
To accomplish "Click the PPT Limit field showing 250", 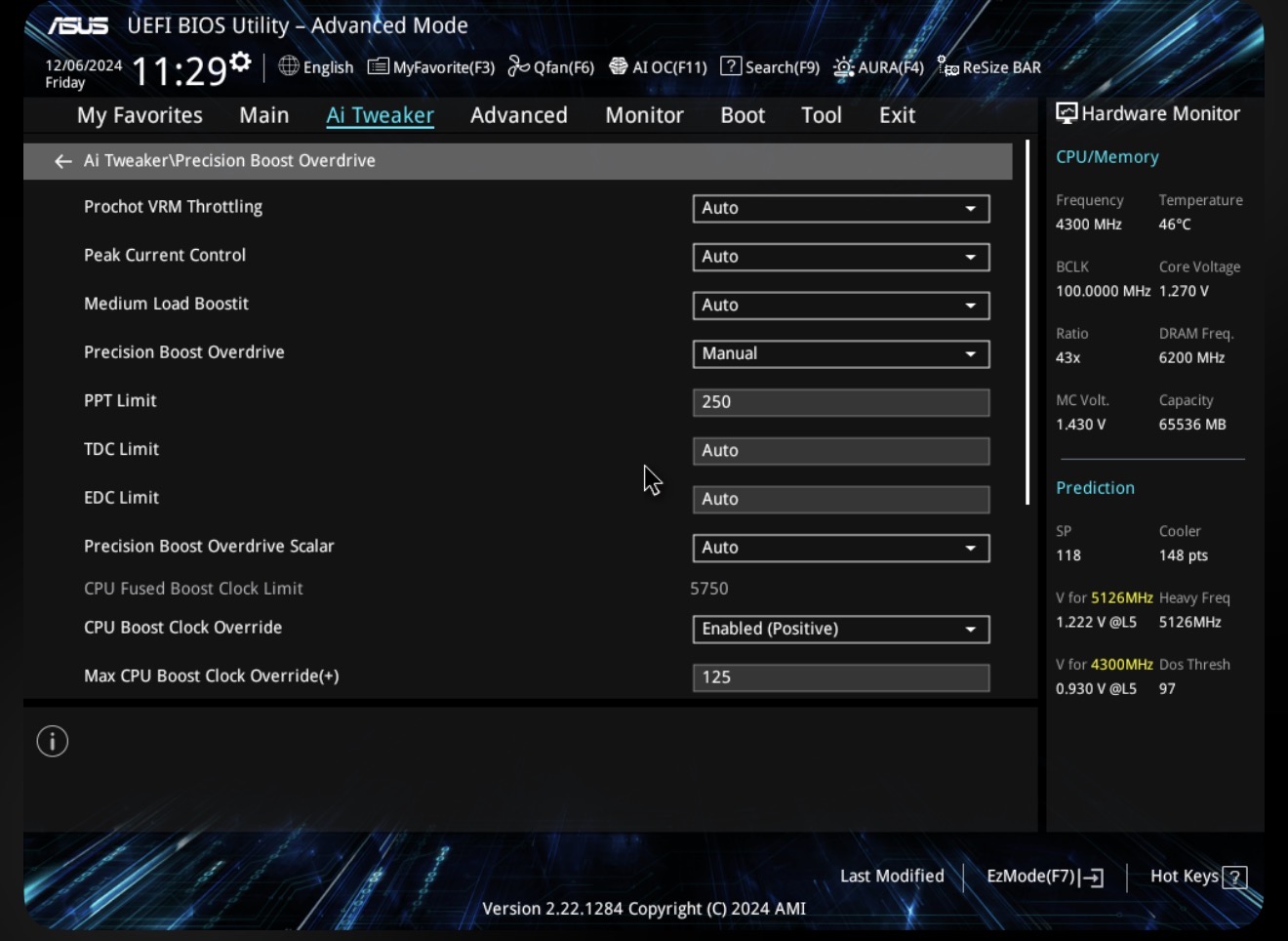I will click(x=841, y=402).
